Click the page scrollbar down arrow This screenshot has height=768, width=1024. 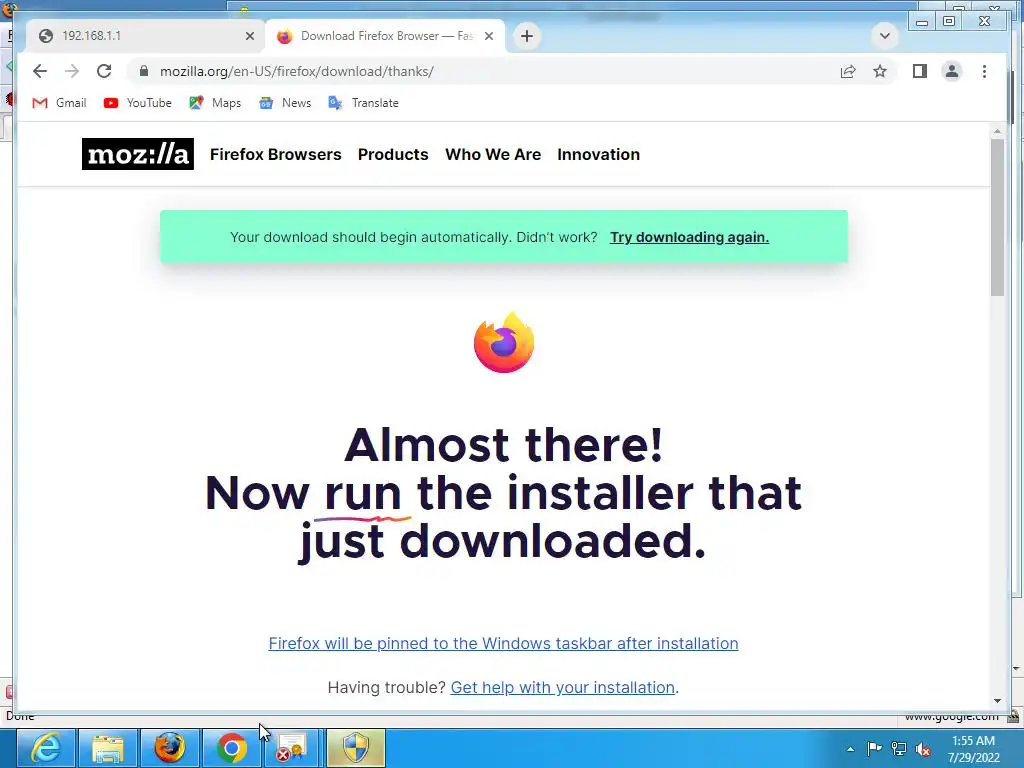click(x=997, y=701)
